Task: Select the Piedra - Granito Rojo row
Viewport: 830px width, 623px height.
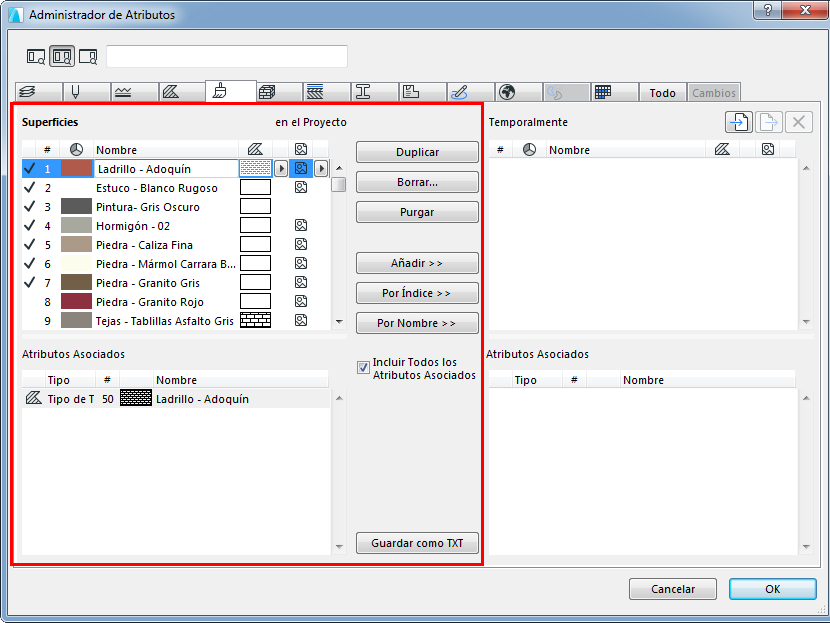Action: pyautogui.click(x=176, y=302)
